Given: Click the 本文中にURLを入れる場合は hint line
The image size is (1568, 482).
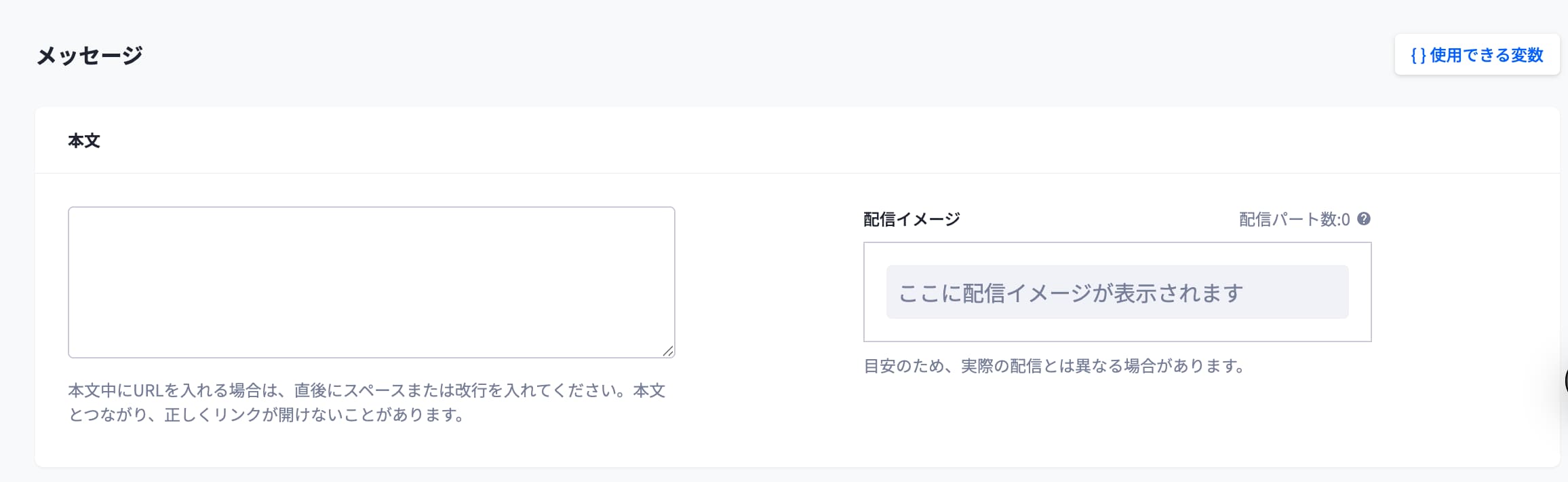Looking at the screenshot, I should 366,390.
